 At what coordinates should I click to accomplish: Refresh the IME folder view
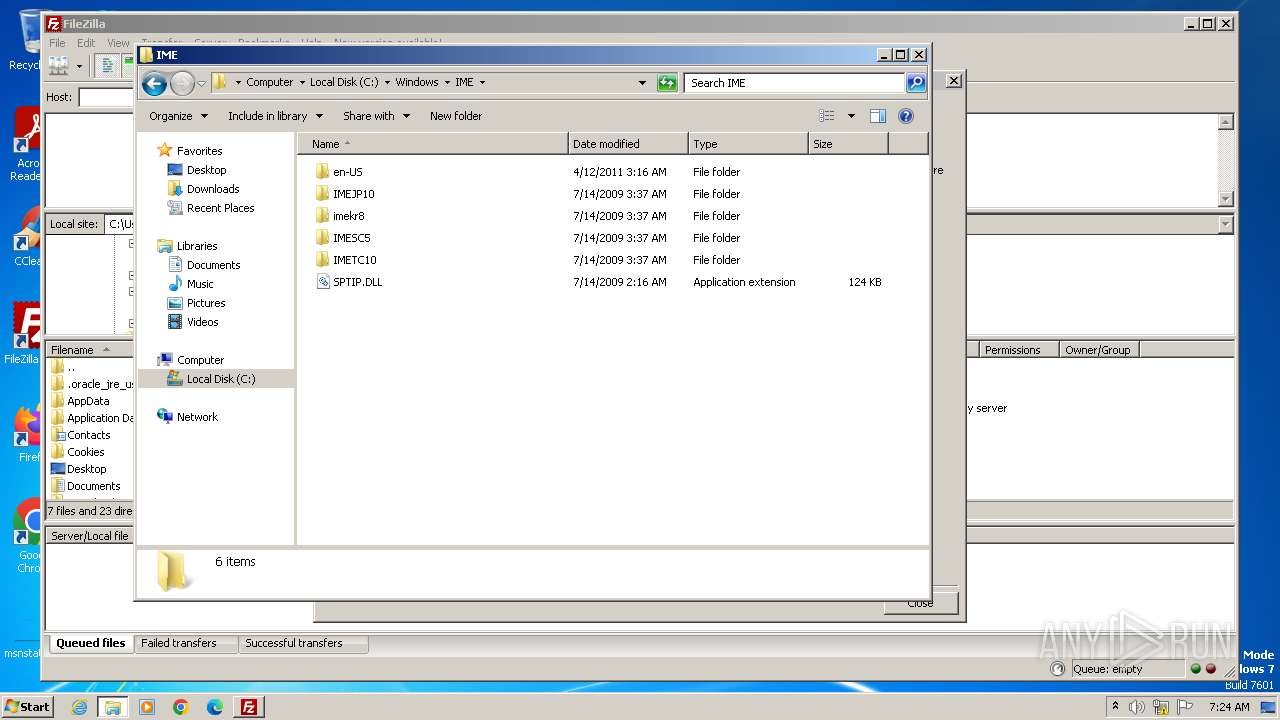pyautogui.click(x=667, y=83)
